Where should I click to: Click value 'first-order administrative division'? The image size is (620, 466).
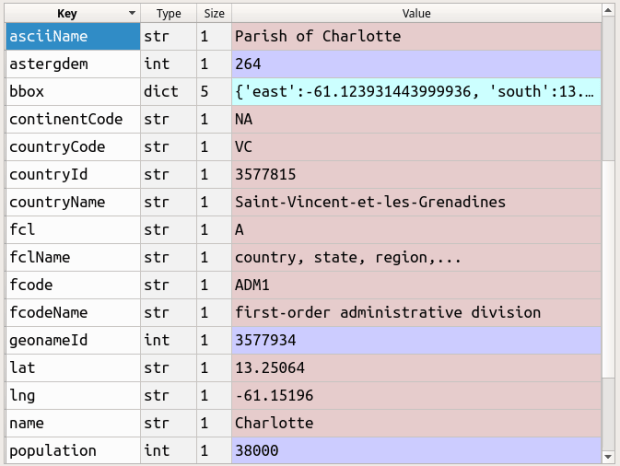point(416,313)
